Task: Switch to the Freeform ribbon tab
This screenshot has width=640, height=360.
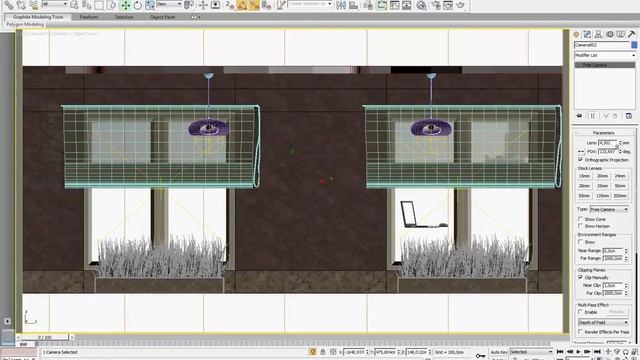Action: pos(89,17)
